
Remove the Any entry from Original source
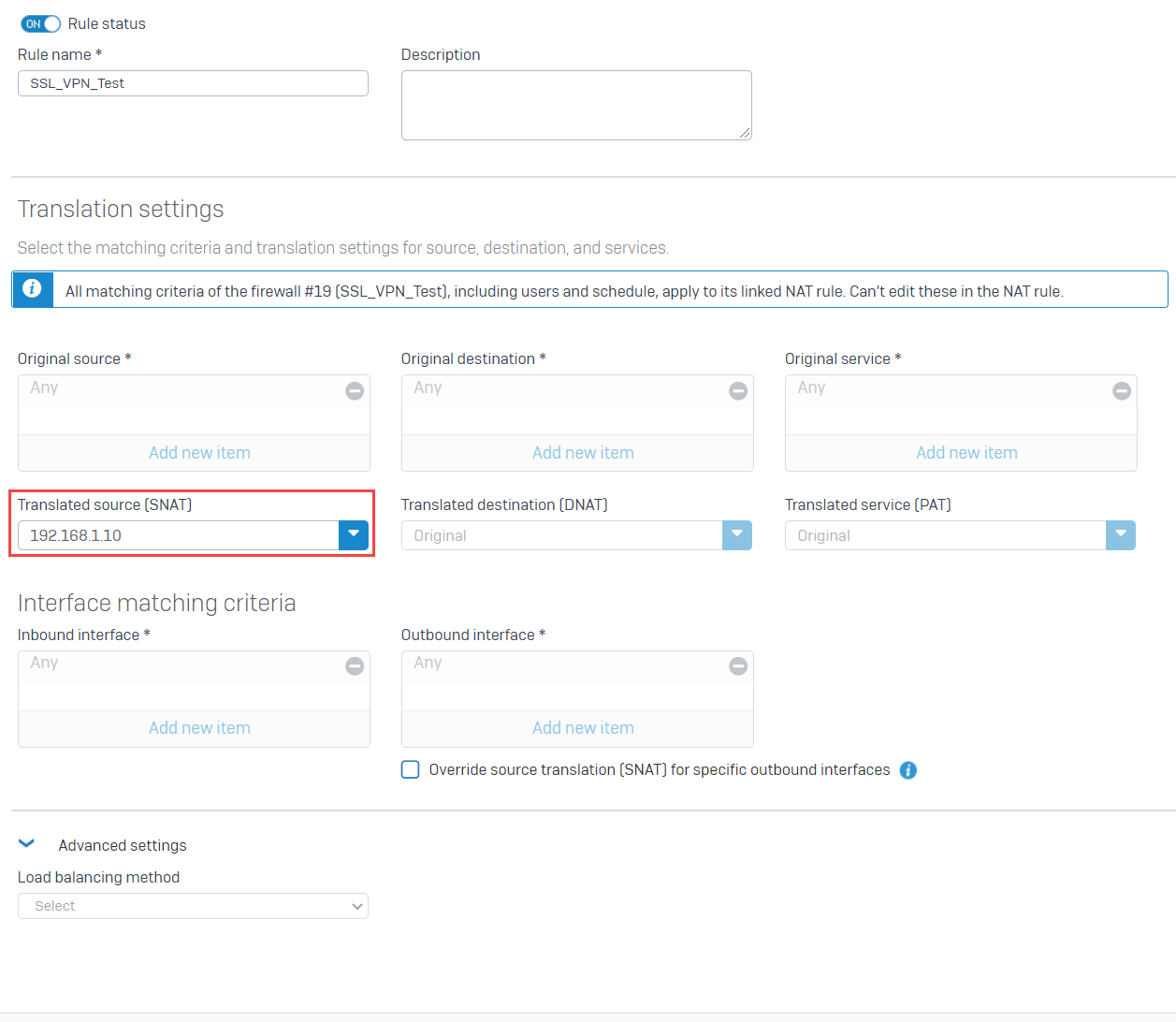coord(355,390)
